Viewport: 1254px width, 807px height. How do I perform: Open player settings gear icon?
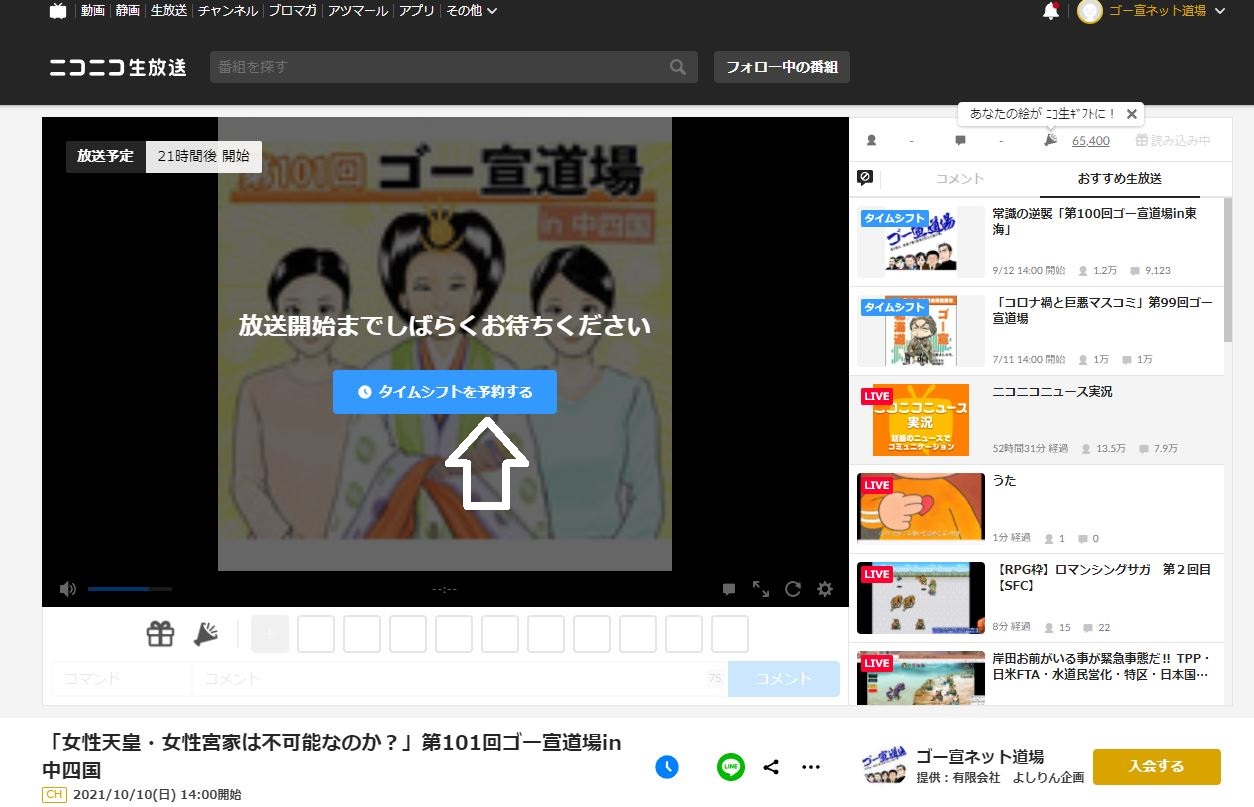825,589
